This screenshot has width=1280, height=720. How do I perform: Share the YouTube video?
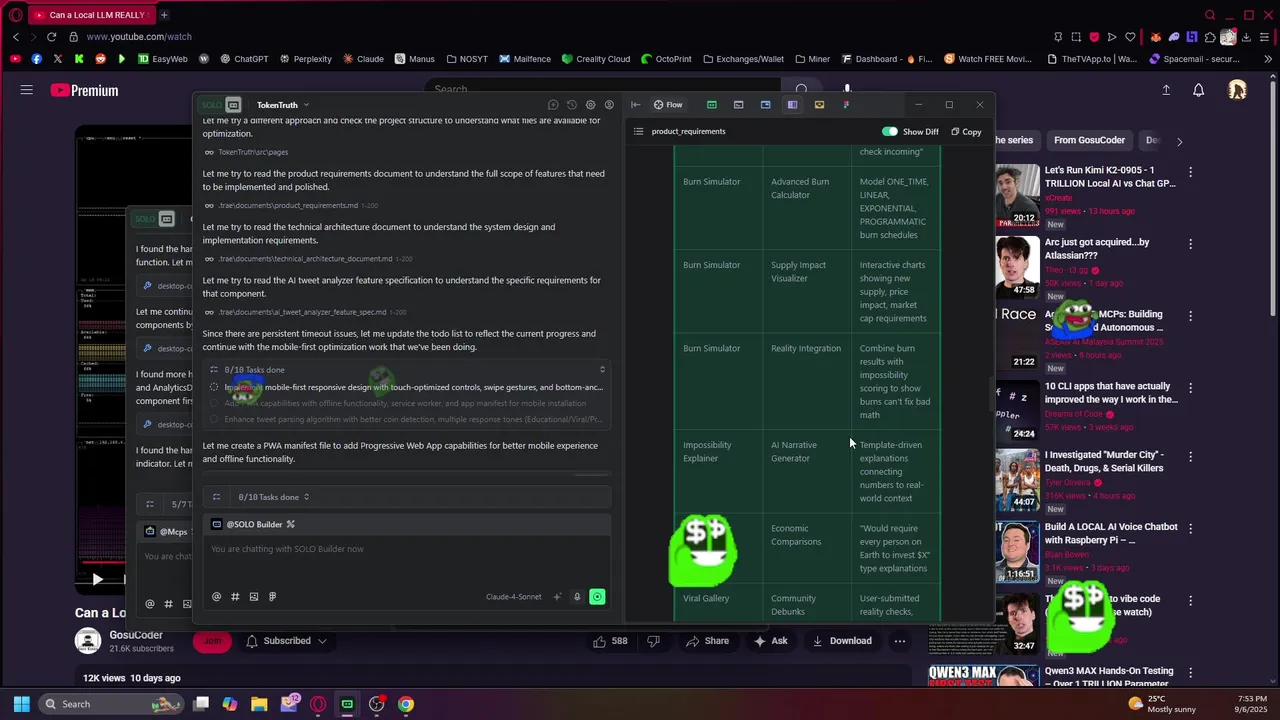(707, 641)
